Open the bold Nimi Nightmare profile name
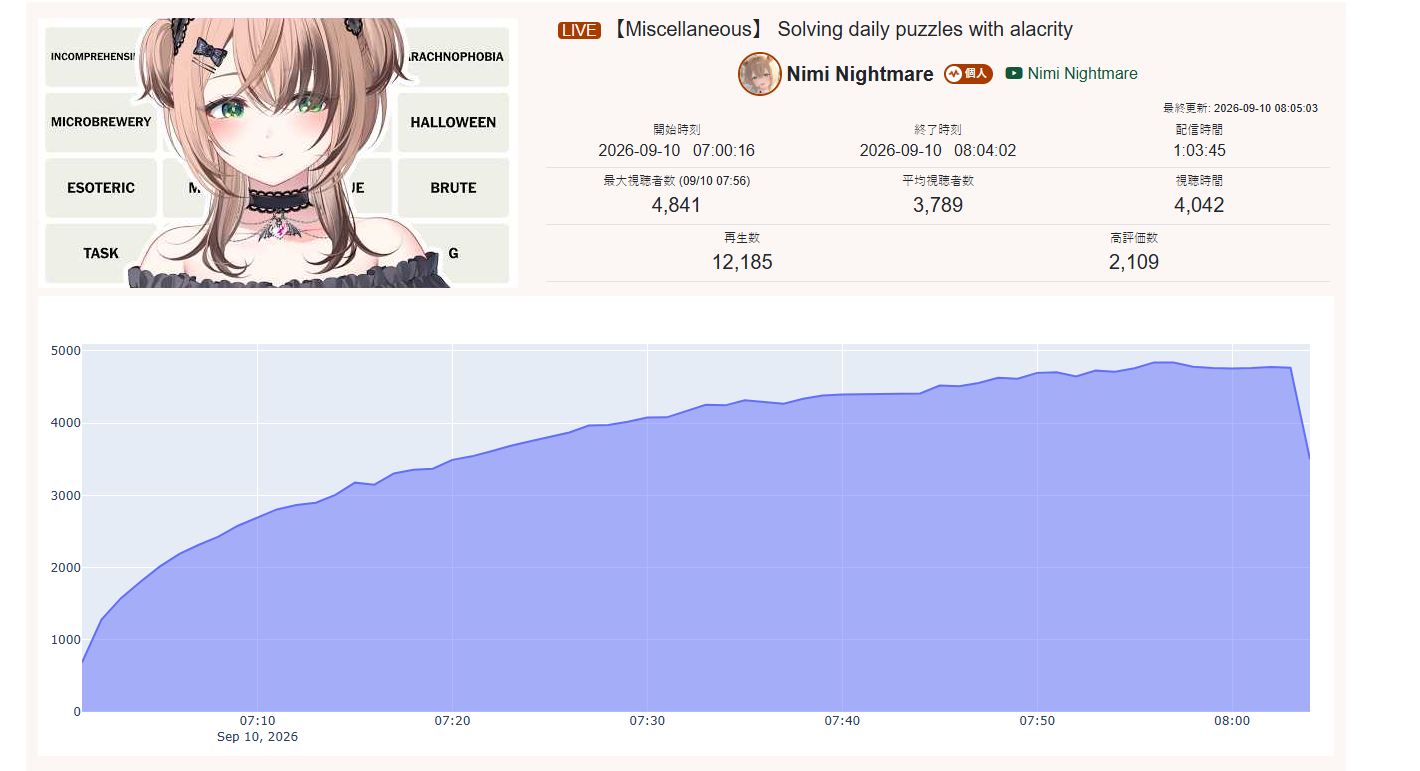The image size is (1420, 771). 860,74
